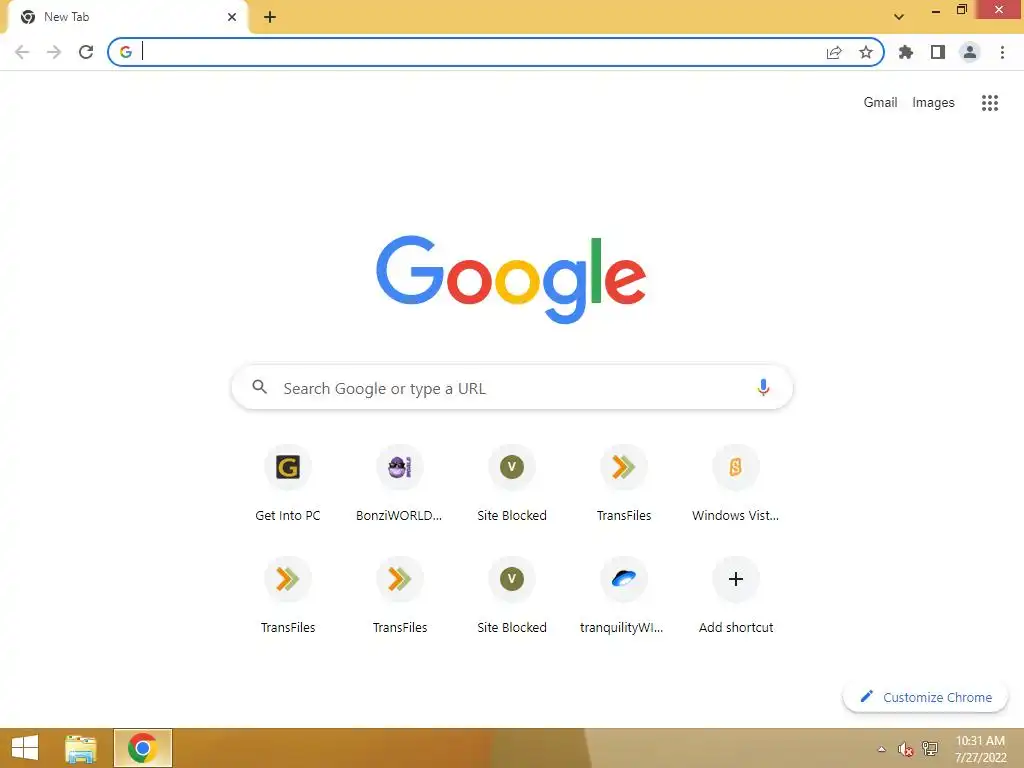Open the Windows Vist... shortcut
This screenshot has height=768, width=1024.
pyautogui.click(x=735, y=483)
